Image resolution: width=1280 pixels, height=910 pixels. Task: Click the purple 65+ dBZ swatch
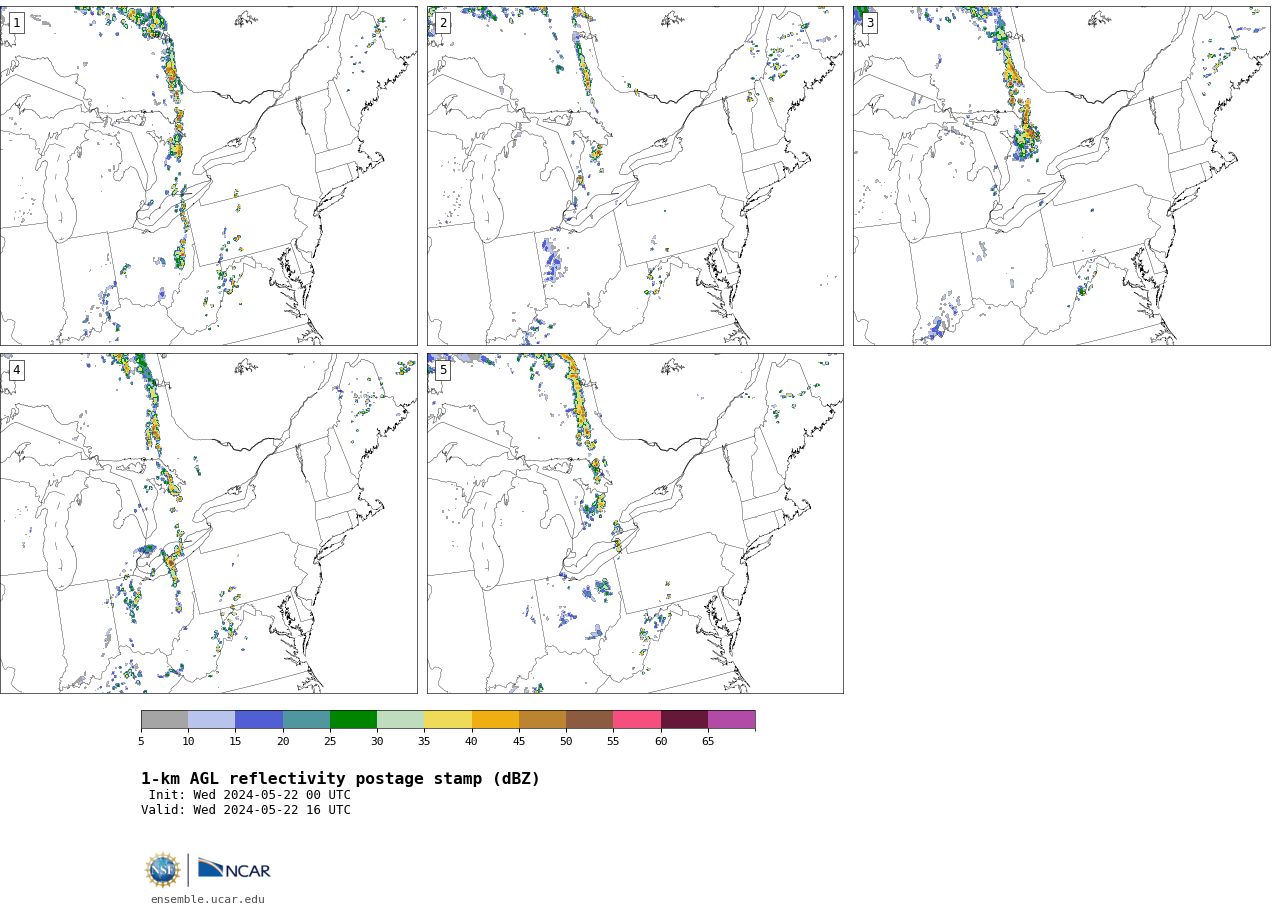[731, 720]
